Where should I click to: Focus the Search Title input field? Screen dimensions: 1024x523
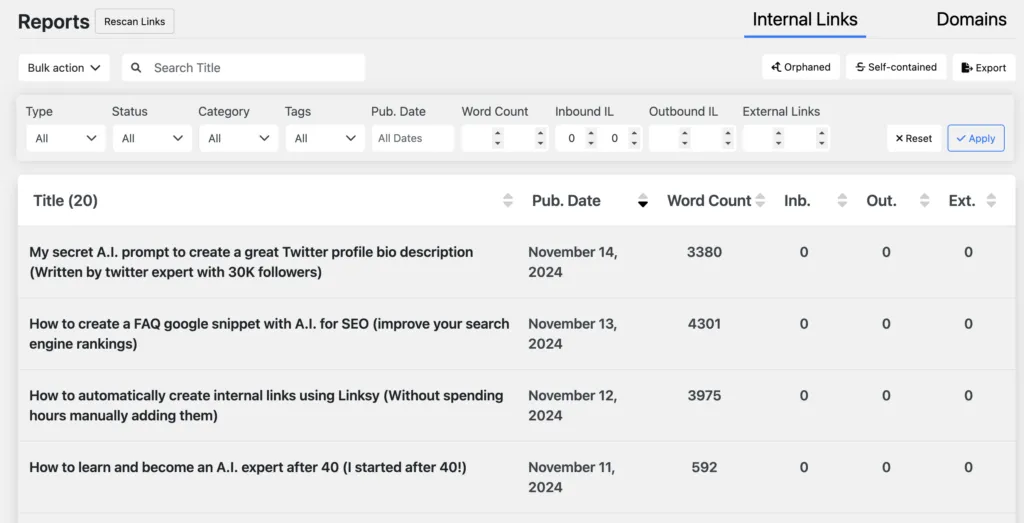click(x=255, y=68)
